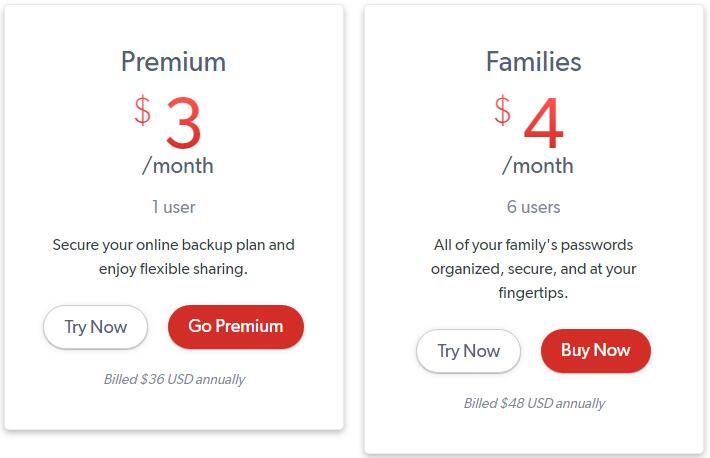Click 'Billed $48 USD annually' note

pos(534,403)
